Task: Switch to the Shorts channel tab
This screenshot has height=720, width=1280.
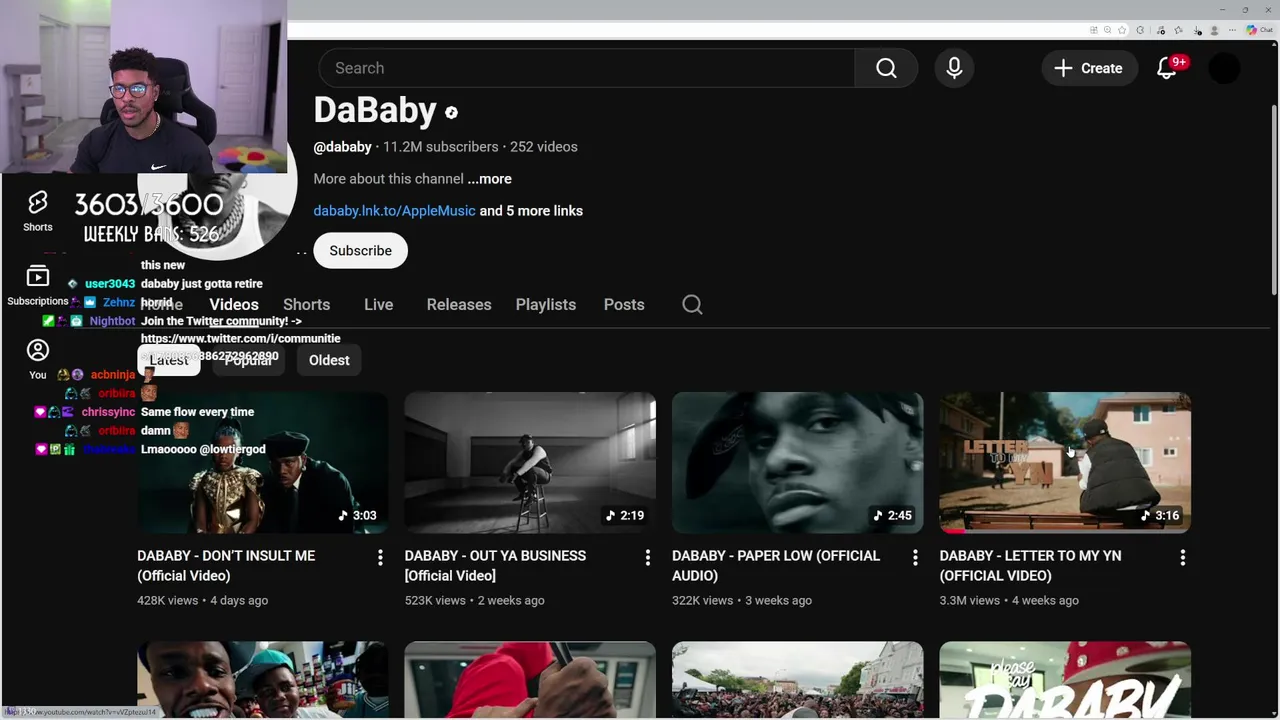Action: [x=306, y=305]
